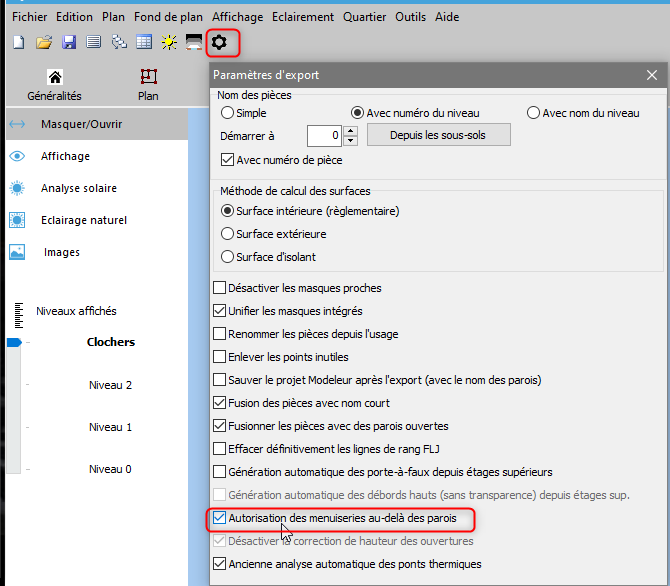
Task: Open project with the folder icon
Action: point(43,42)
